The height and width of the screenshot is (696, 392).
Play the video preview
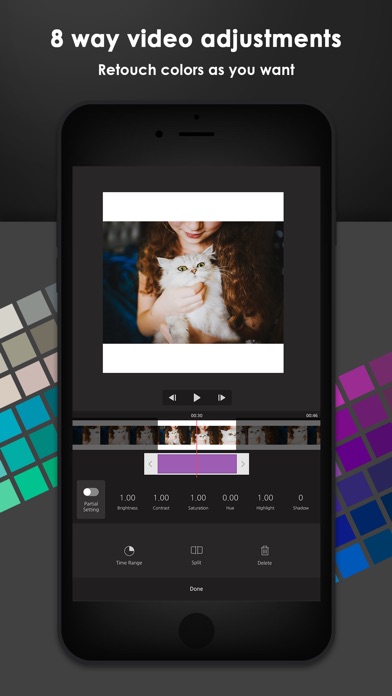pos(197,398)
